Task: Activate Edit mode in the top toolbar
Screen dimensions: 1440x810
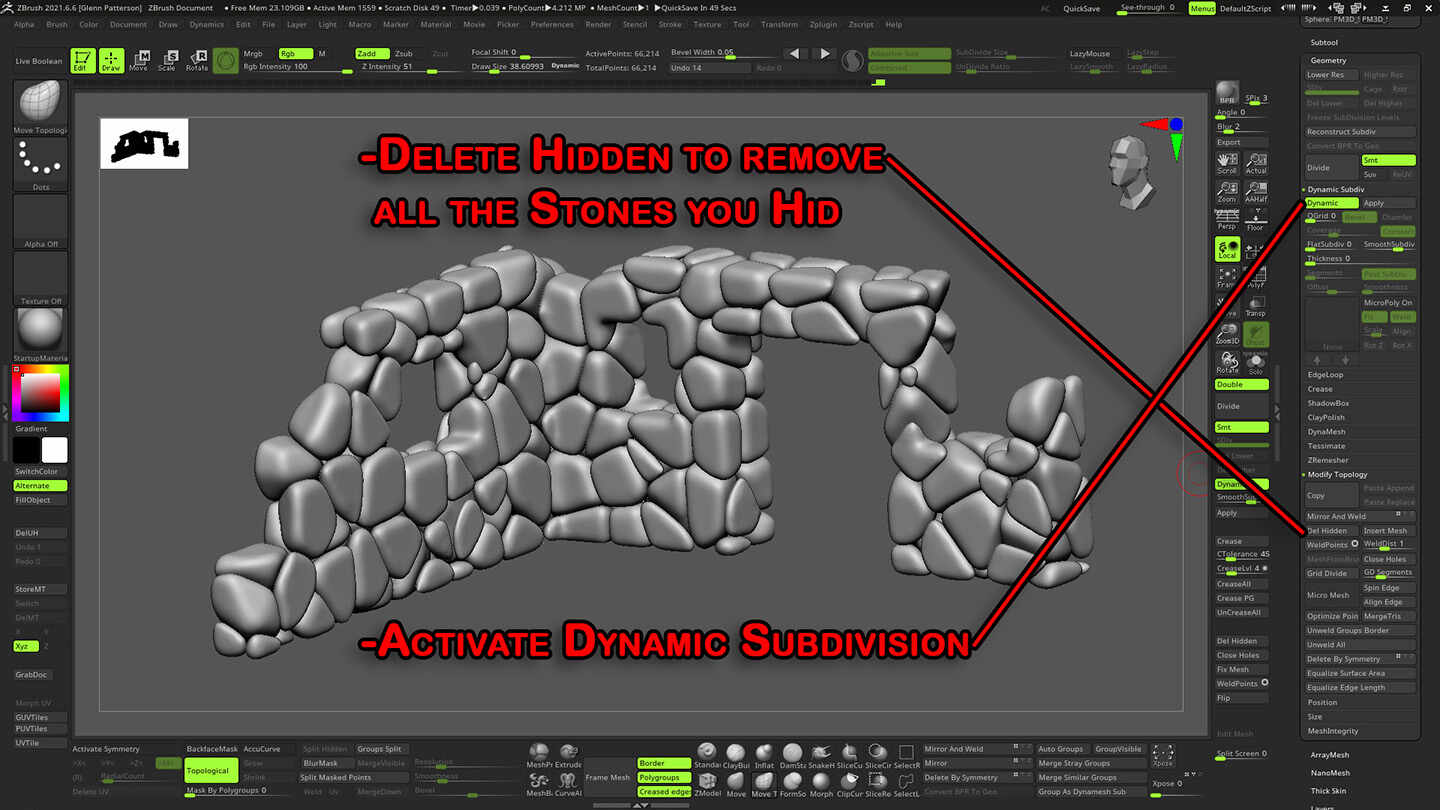Action: 83,60
